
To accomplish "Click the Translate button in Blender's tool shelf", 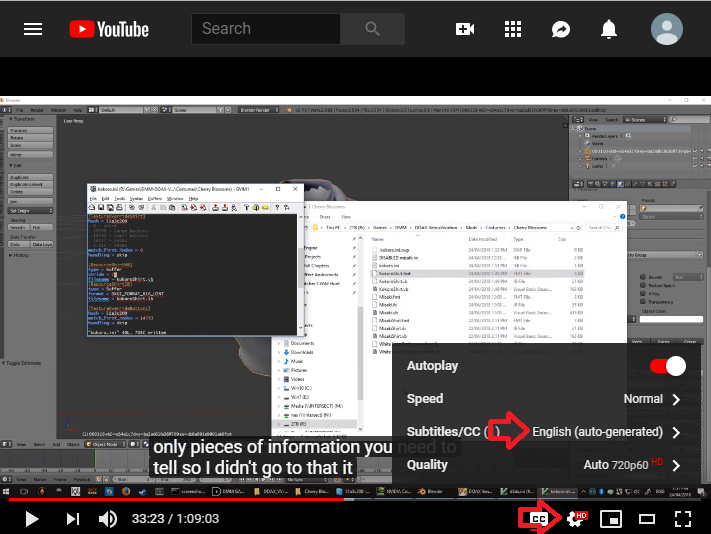I will pyautogui.click(x=30, y=131).
